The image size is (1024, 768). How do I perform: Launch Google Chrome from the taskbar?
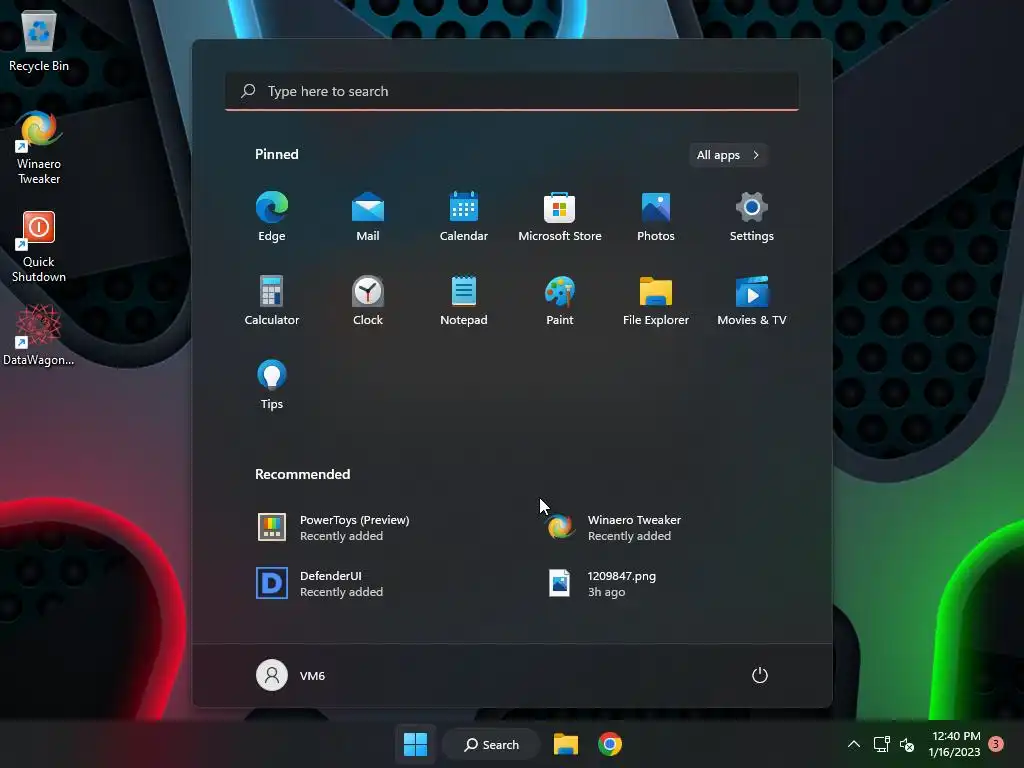[610, 744]
